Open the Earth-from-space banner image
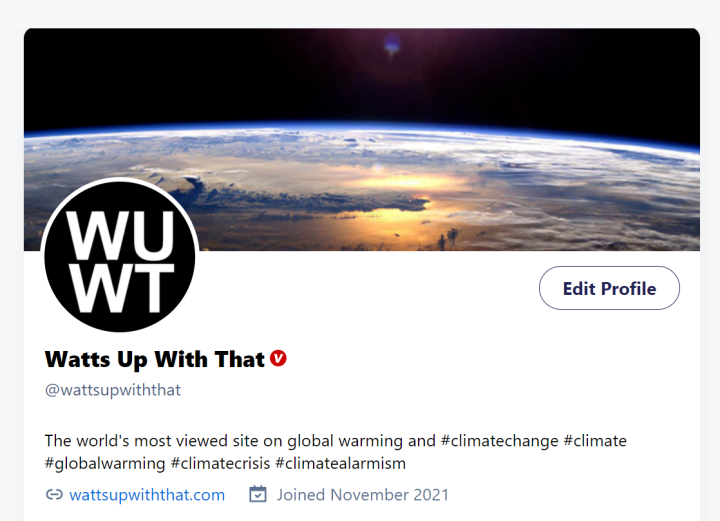This screenshot has width=720, height=521. (x=362, y=139)
